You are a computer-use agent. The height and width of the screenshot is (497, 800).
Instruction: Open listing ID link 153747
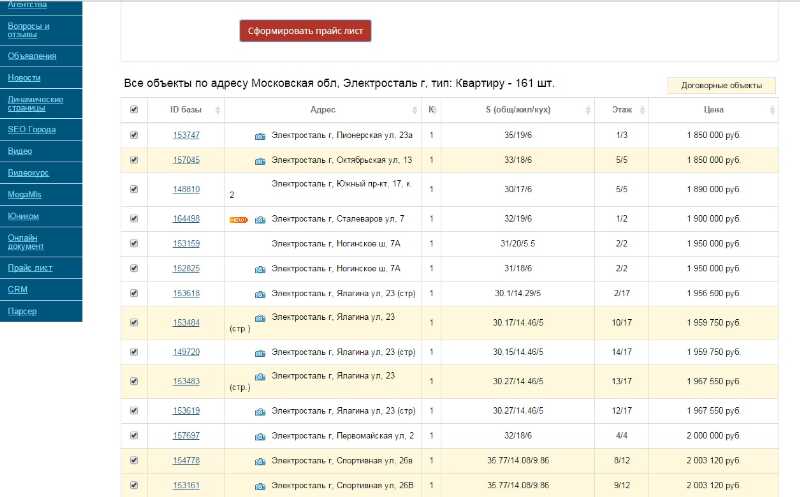coord(186,135)
